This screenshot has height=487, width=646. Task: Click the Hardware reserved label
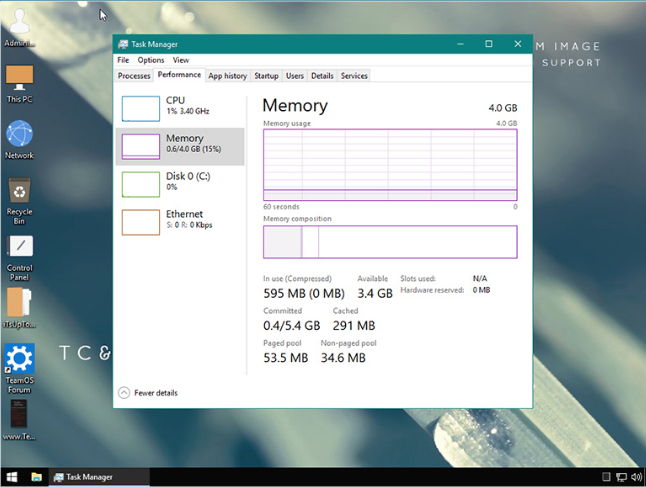coord(432,290)
